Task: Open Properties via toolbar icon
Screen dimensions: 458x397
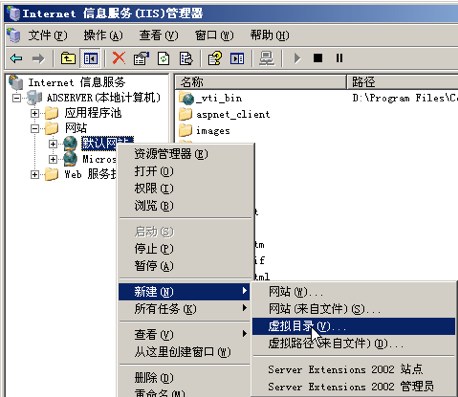Action: [x=141, y=58]
